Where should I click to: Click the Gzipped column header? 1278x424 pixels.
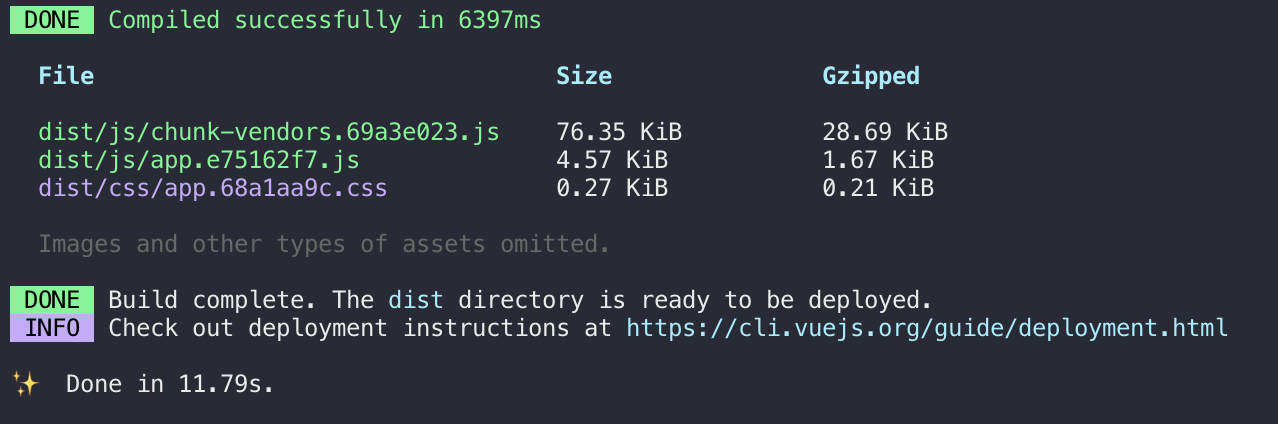tap(871, 76)
